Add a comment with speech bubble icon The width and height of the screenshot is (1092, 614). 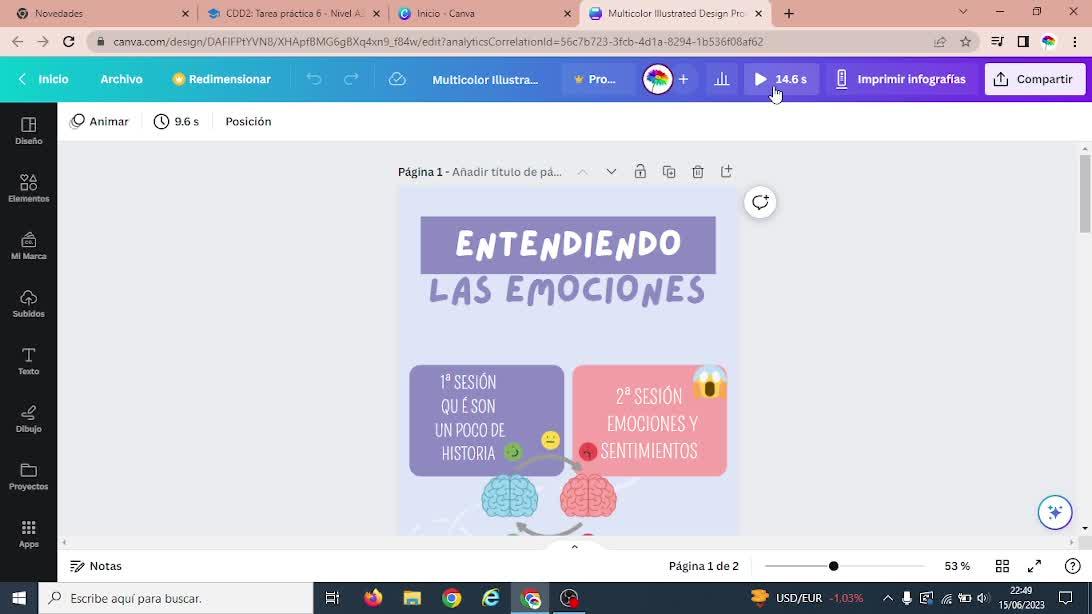pos(760,203)
